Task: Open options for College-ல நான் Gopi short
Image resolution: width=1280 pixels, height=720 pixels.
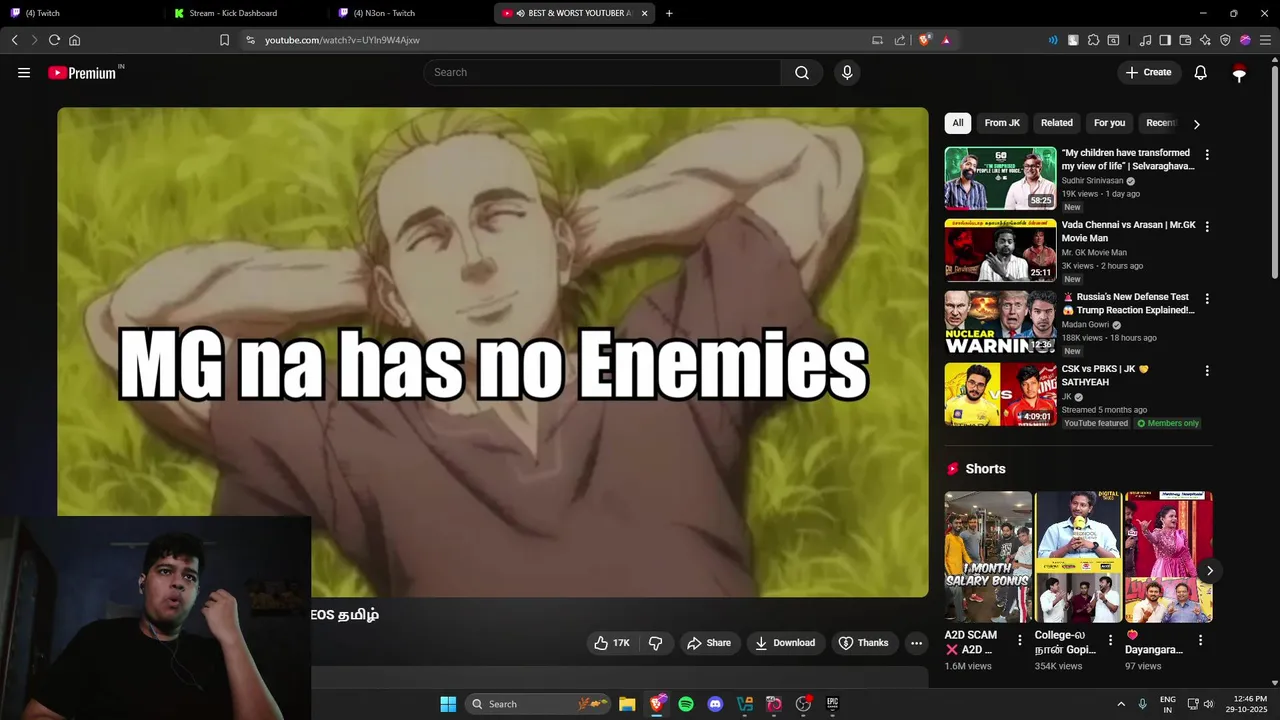Action: pos(1110,640)
